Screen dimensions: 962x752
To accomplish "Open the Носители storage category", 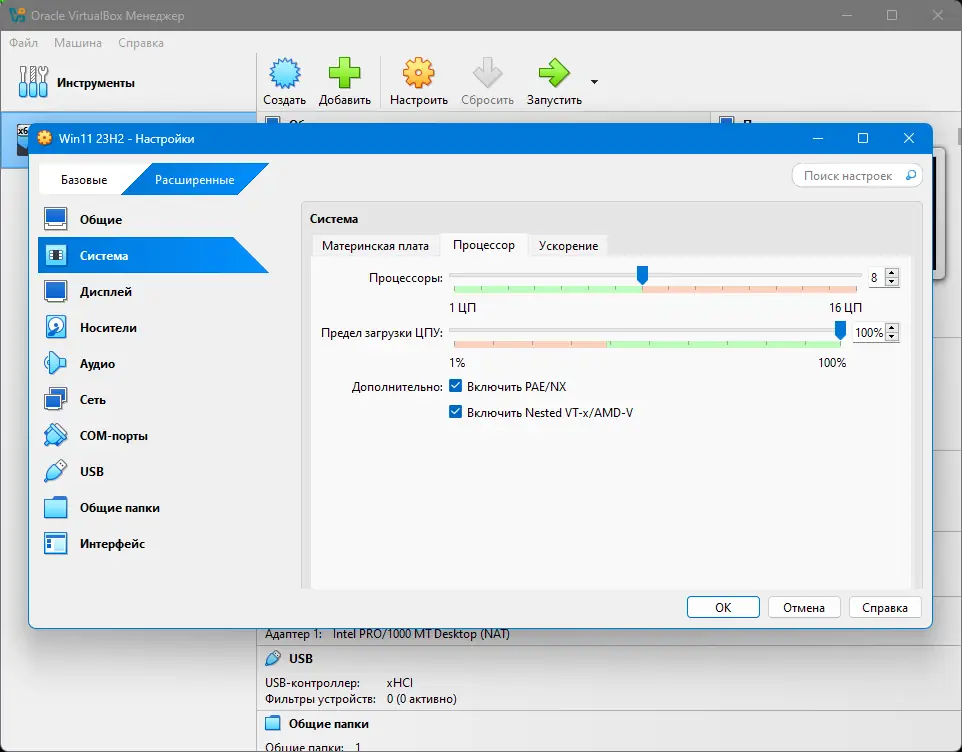I will (153, 328).
